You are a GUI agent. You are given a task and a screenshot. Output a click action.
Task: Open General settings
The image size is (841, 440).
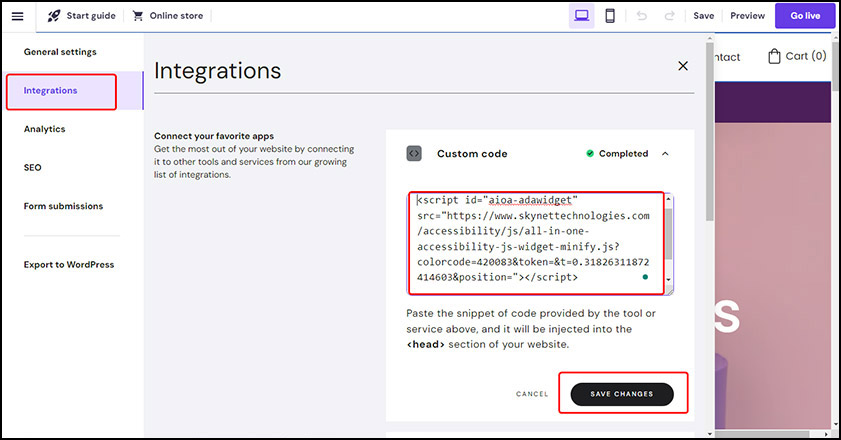point(60,52)
